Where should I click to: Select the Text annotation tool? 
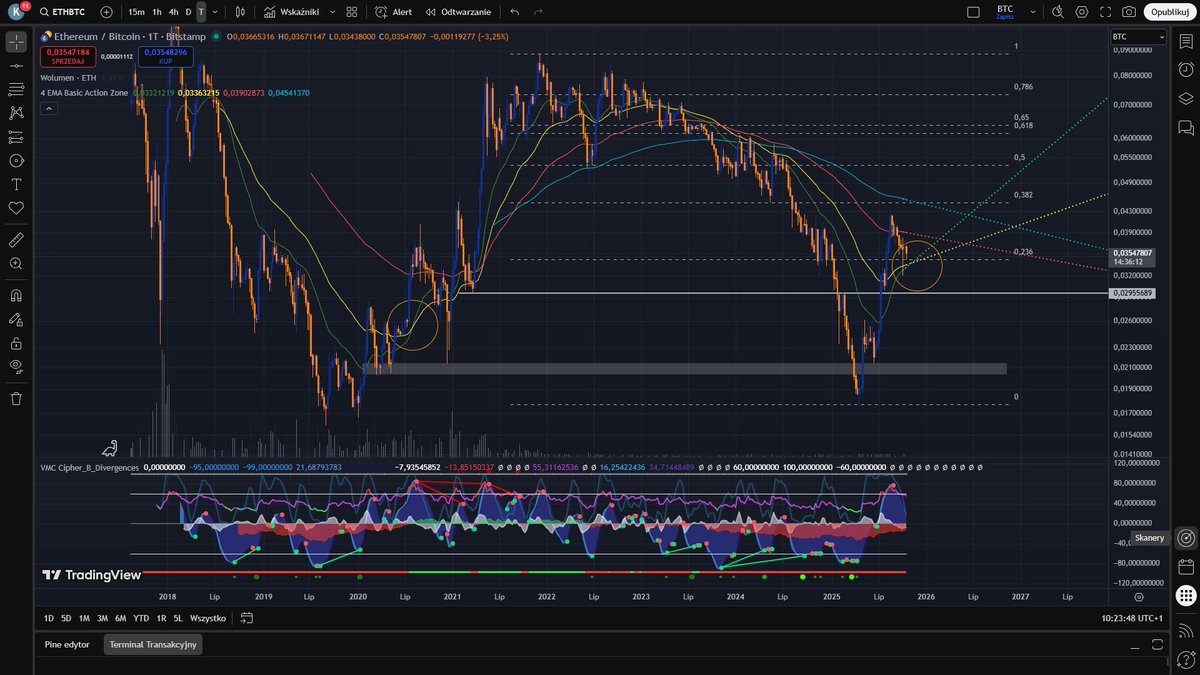[x=16, y=184]
